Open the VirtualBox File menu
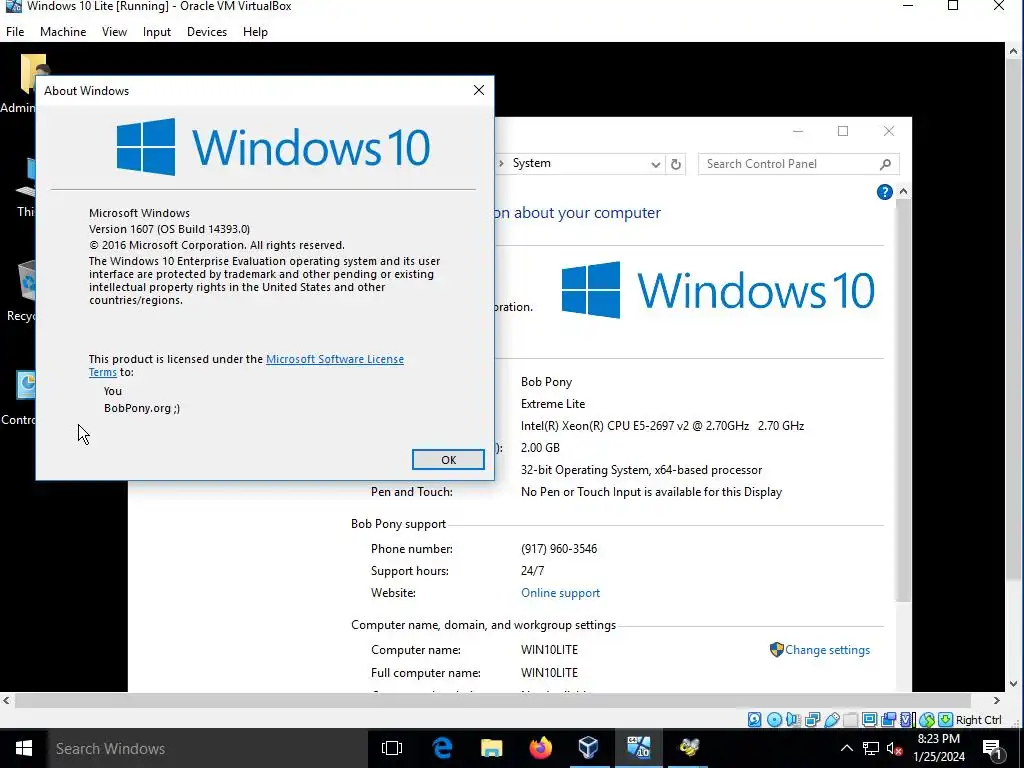1024x768 pixels. (x=15, y=32)
